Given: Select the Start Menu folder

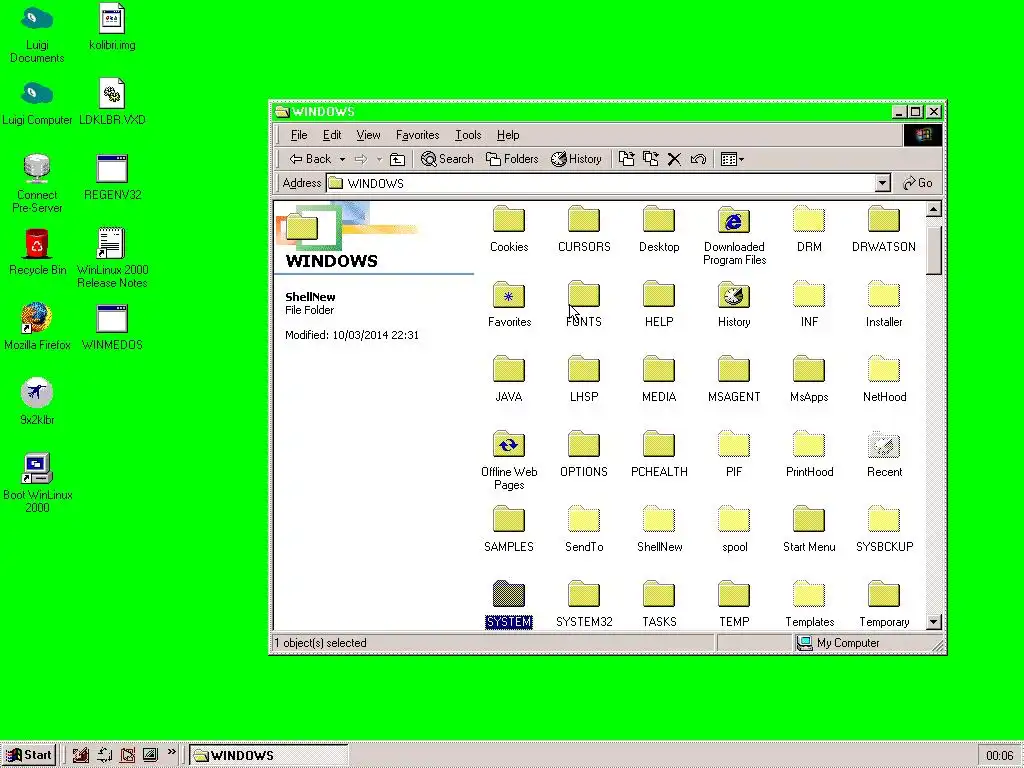Looking at the screenshot, I should click(809, 529).
